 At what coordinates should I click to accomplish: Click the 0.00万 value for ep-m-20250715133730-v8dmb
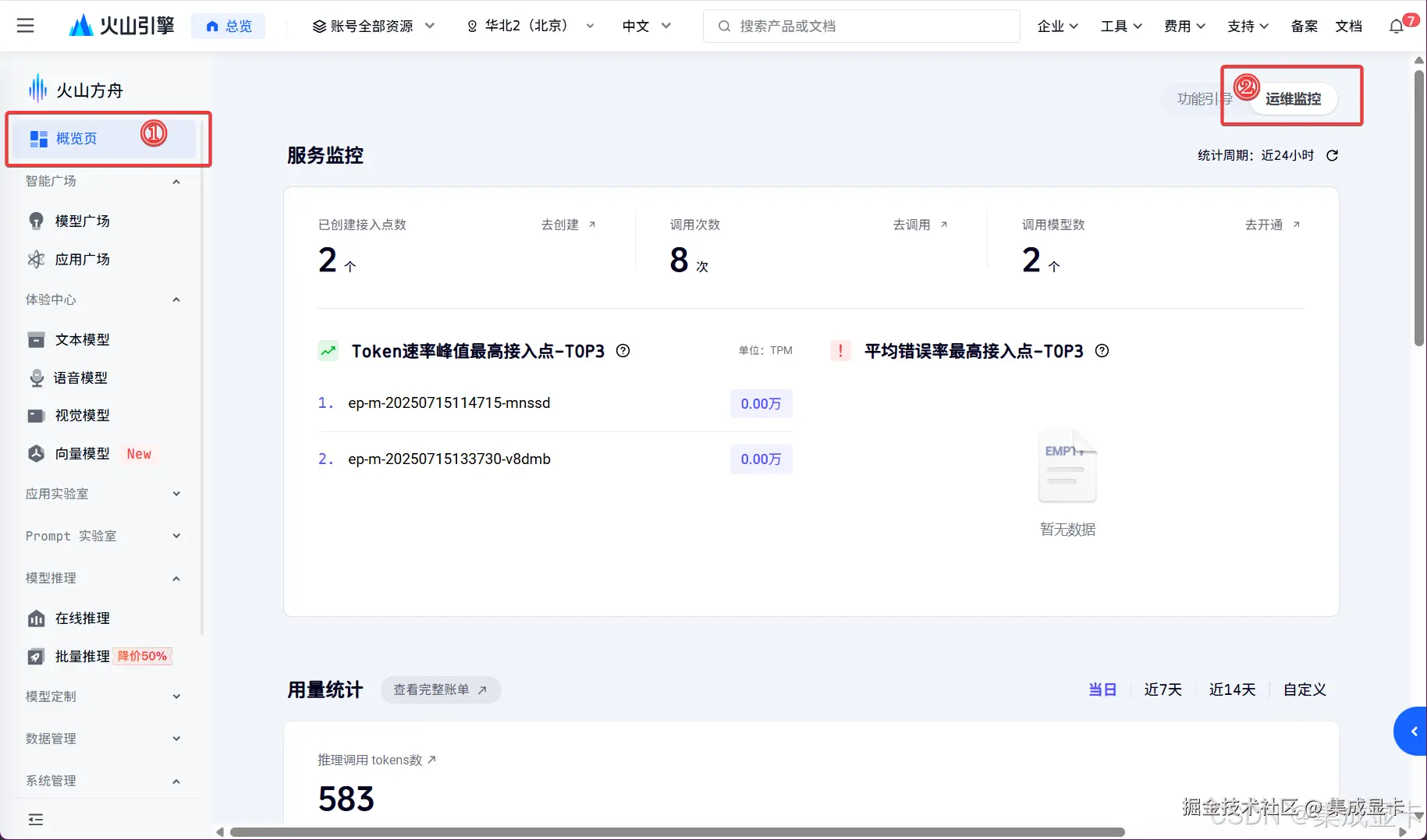pos(761,459)
